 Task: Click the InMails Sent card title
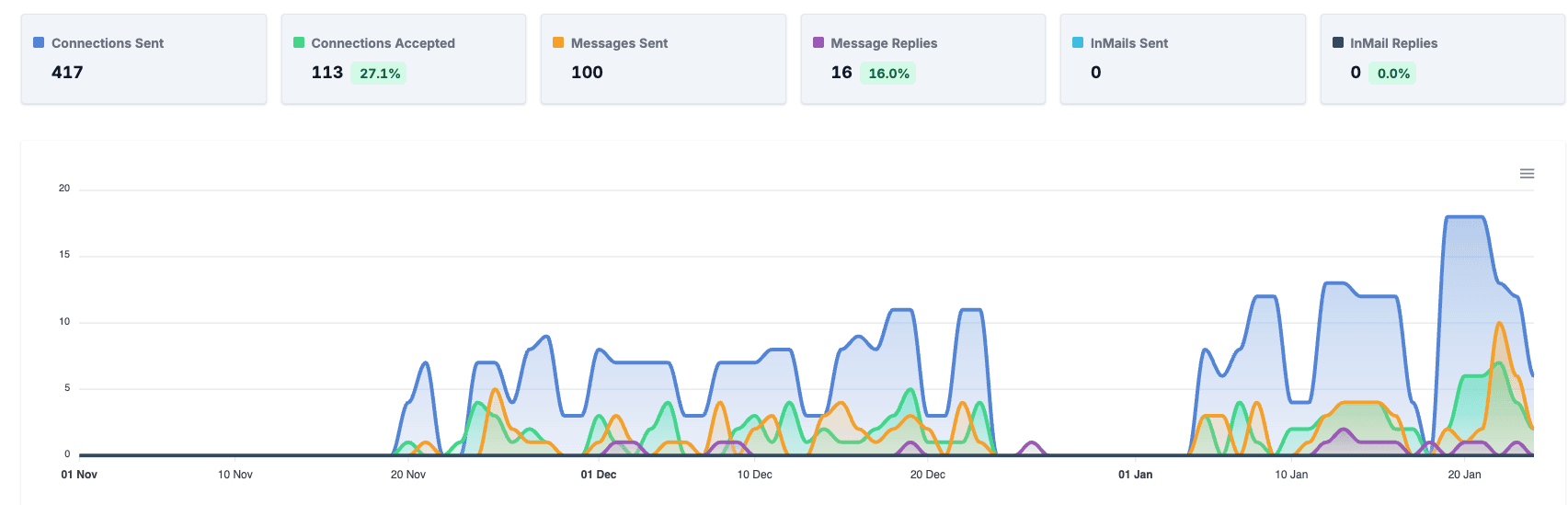1128,43
